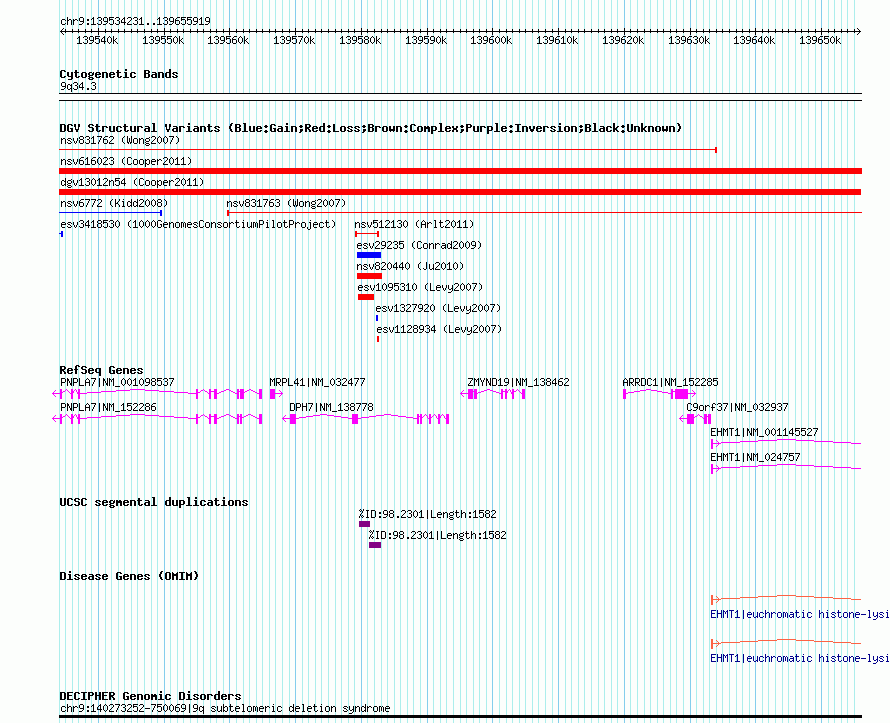Viewport: 890px width, 723px height.
Task: Click the esv1128934 (Levy2007) red marker
Action: 378,339
